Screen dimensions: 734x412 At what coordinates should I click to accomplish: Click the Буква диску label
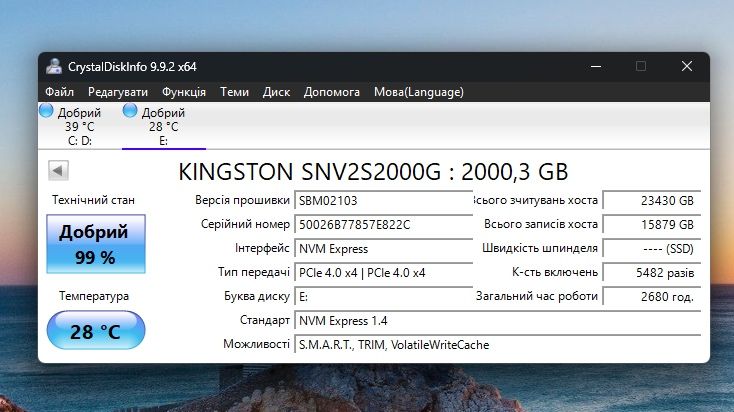point(257,296)
